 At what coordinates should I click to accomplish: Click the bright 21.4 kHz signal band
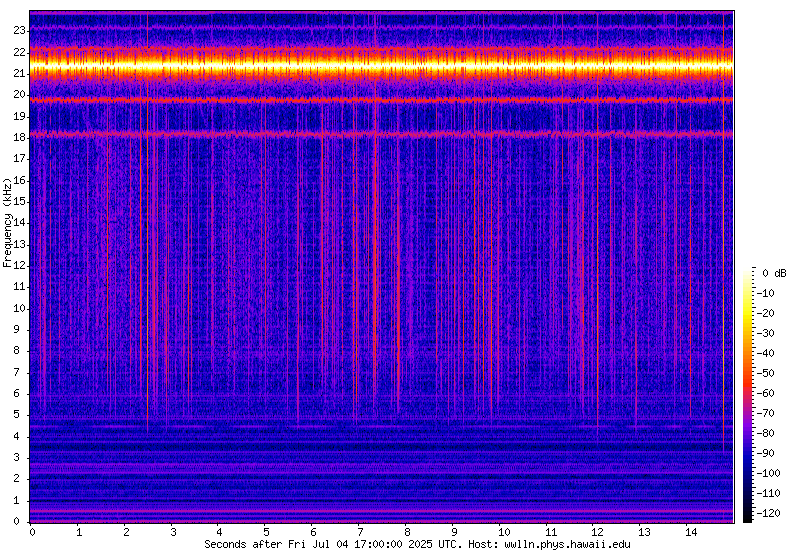click(381, 65)
